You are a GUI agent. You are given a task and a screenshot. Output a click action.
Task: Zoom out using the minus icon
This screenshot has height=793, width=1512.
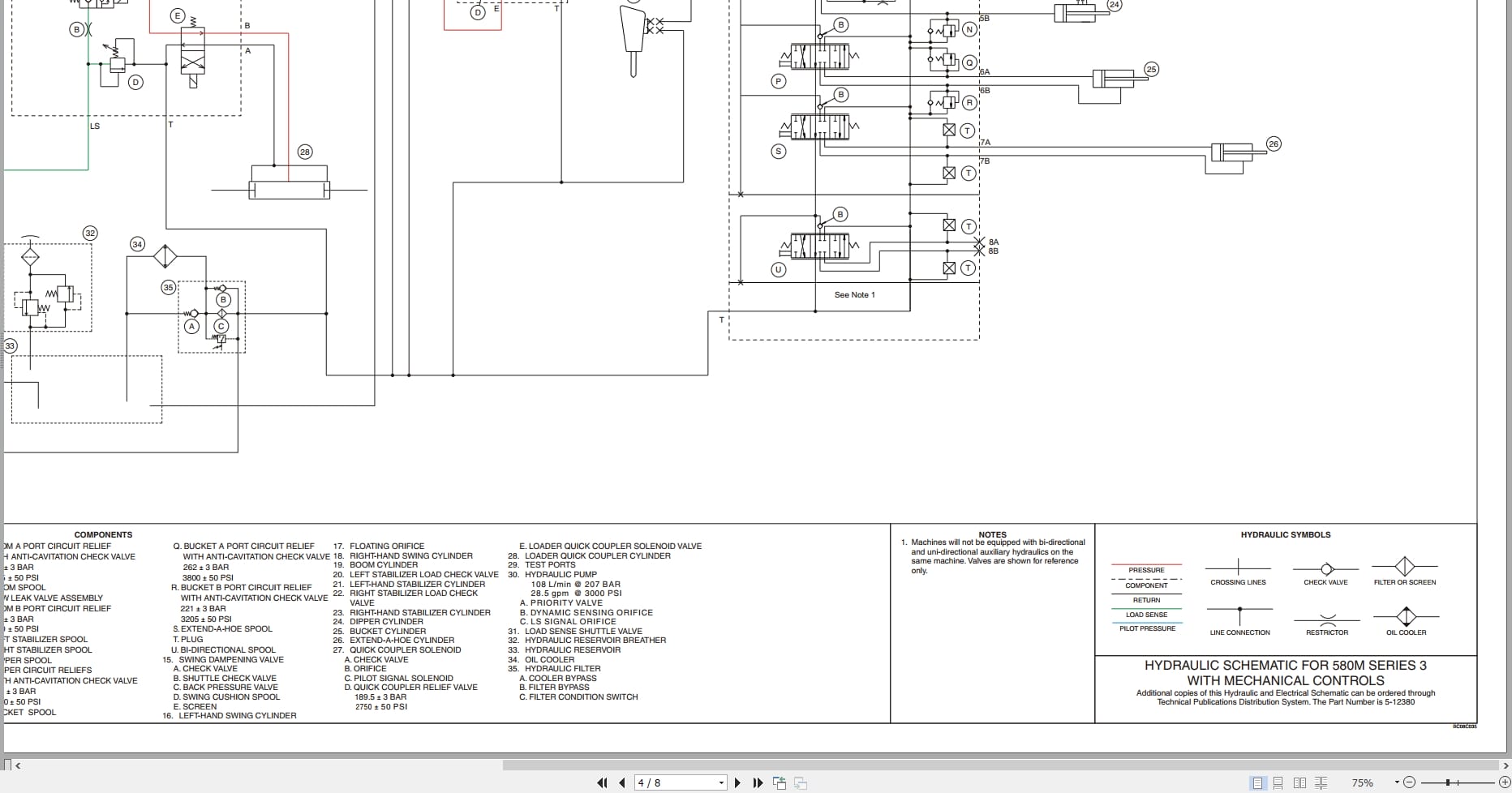[x=1408, y=782]
